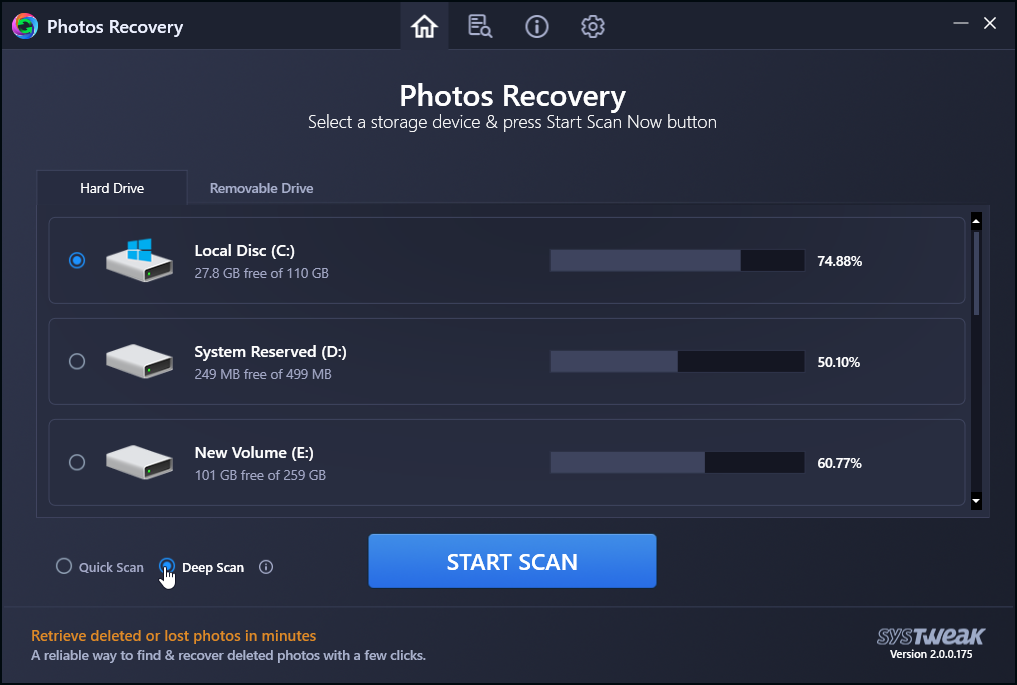This screenshot has height=685, width=1017.
Task: Open the Home screen icon
Action: [424, 26]
